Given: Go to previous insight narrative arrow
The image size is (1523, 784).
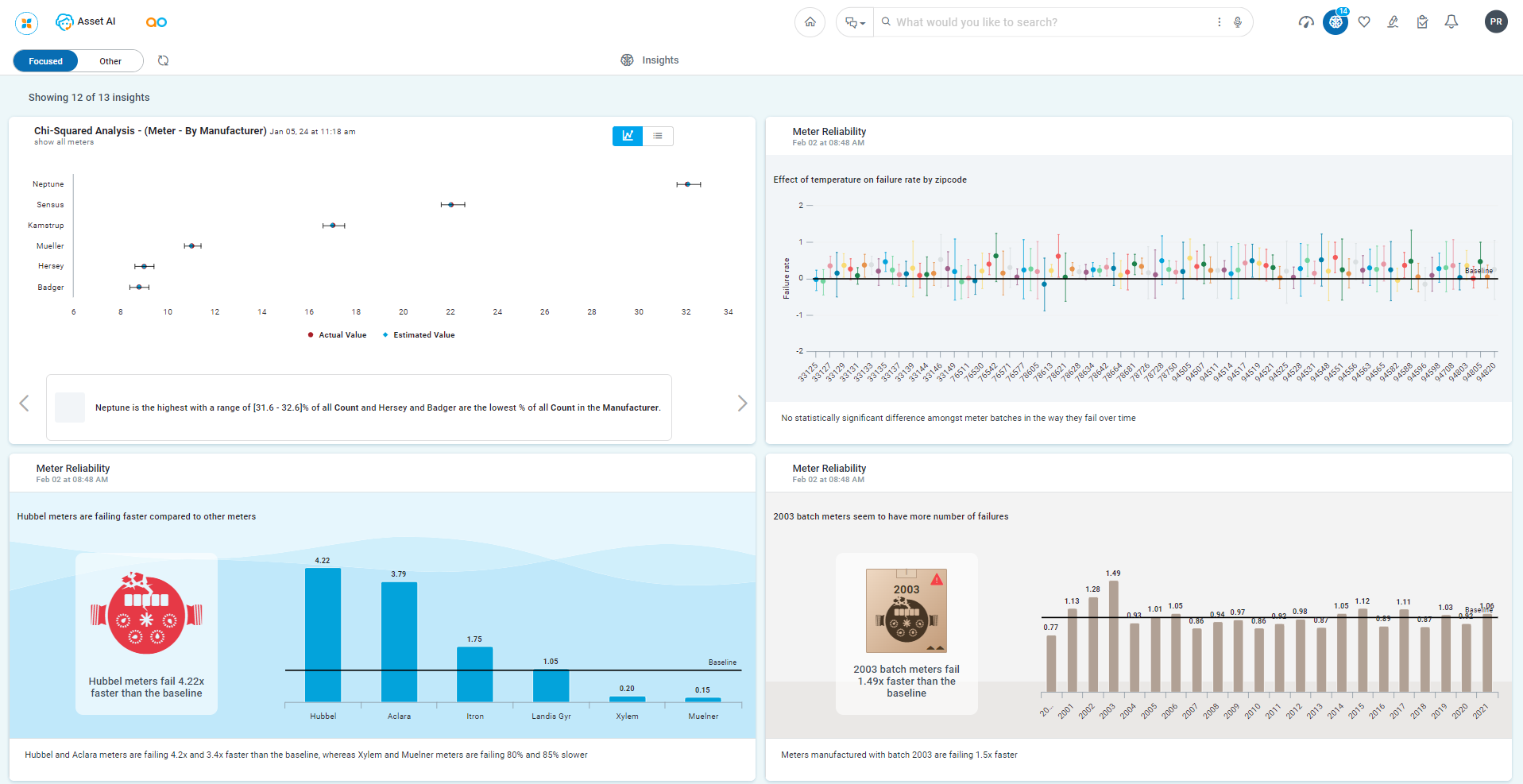Looking at the screenshot, I should coord(24,404).
